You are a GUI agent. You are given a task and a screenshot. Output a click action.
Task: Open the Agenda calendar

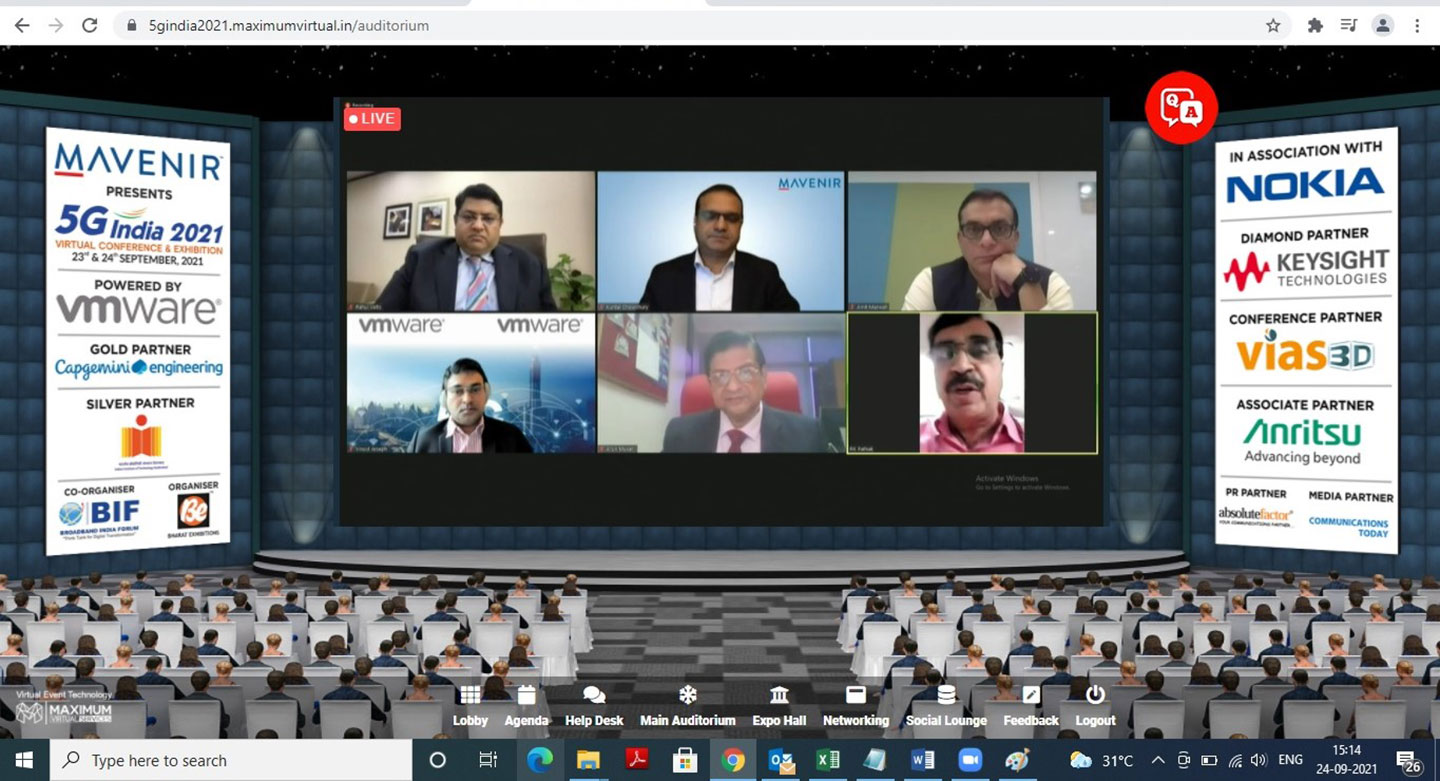click(527, 707)
